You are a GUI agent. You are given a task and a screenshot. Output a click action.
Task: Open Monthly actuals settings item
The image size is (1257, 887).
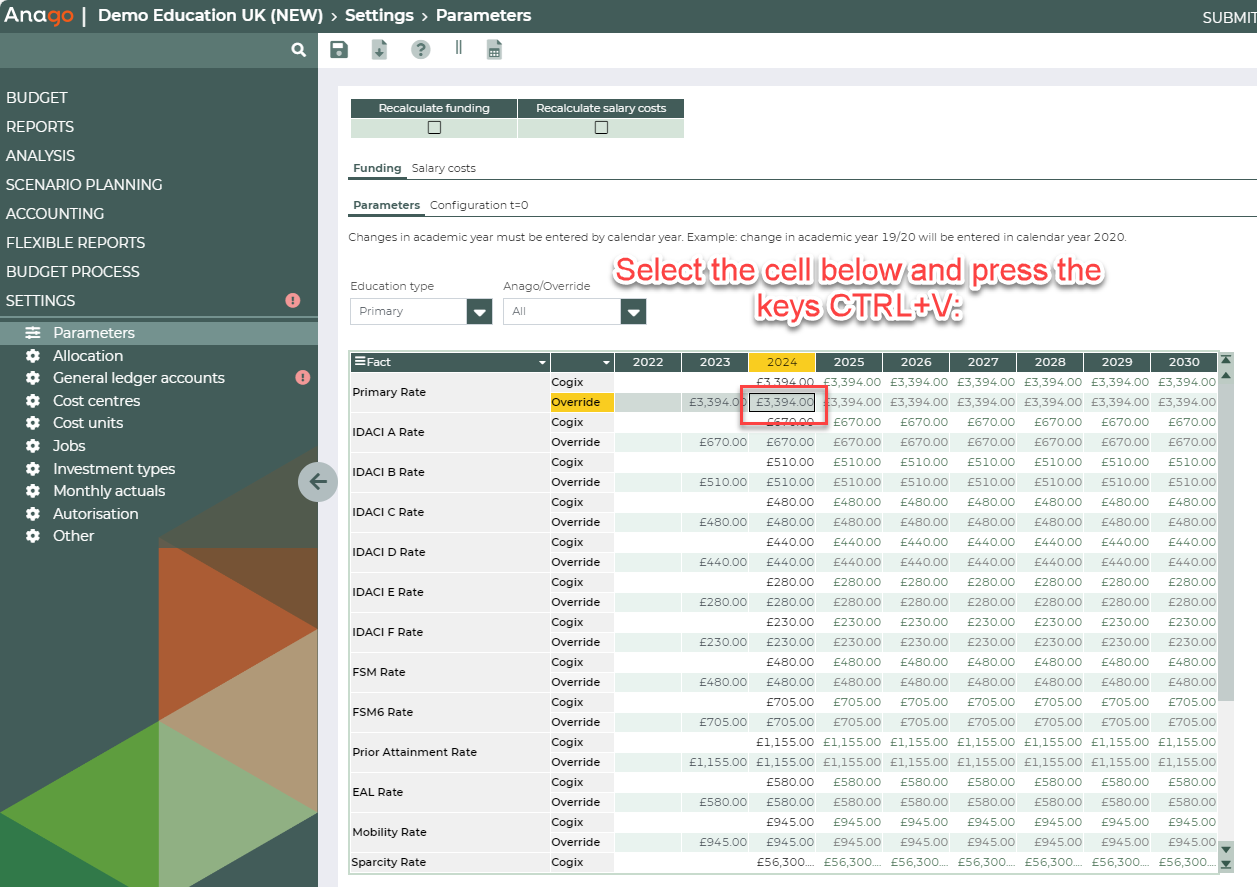109,491
